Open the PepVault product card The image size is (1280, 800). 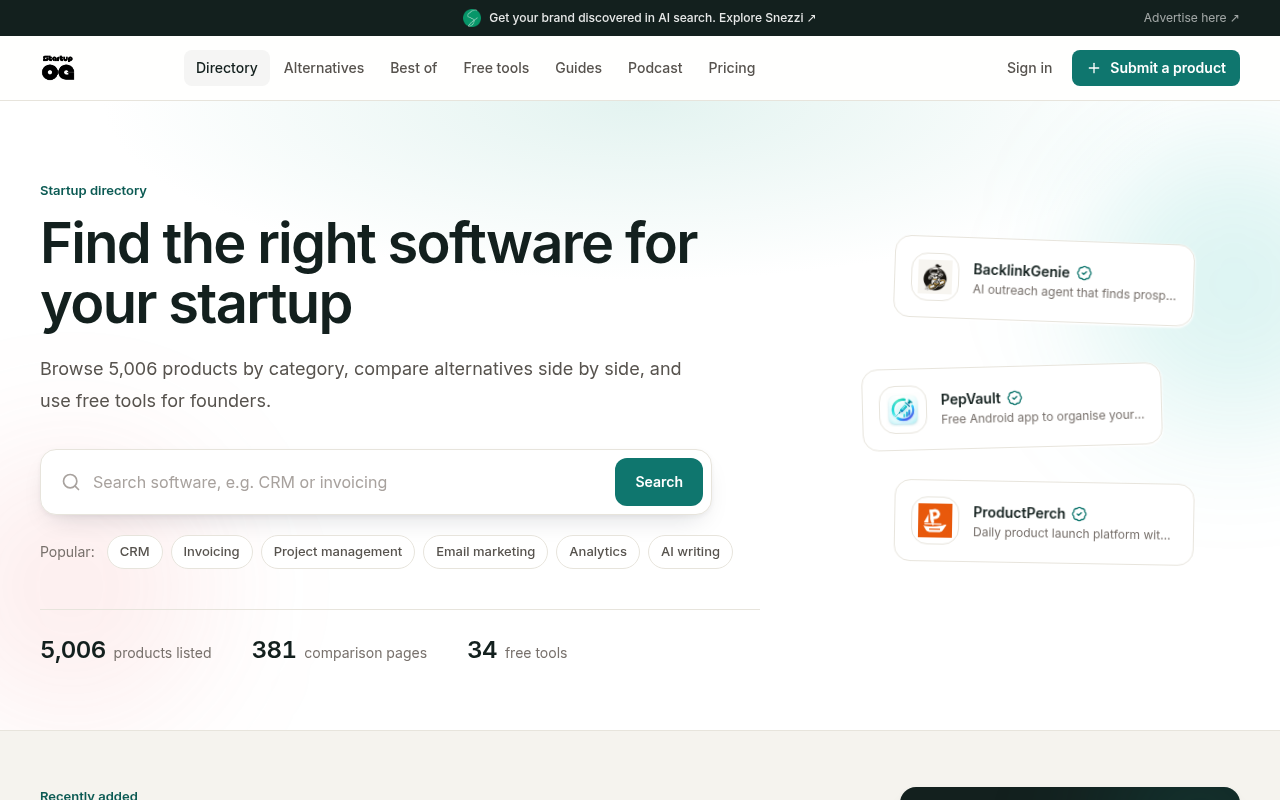[1012, 406]
